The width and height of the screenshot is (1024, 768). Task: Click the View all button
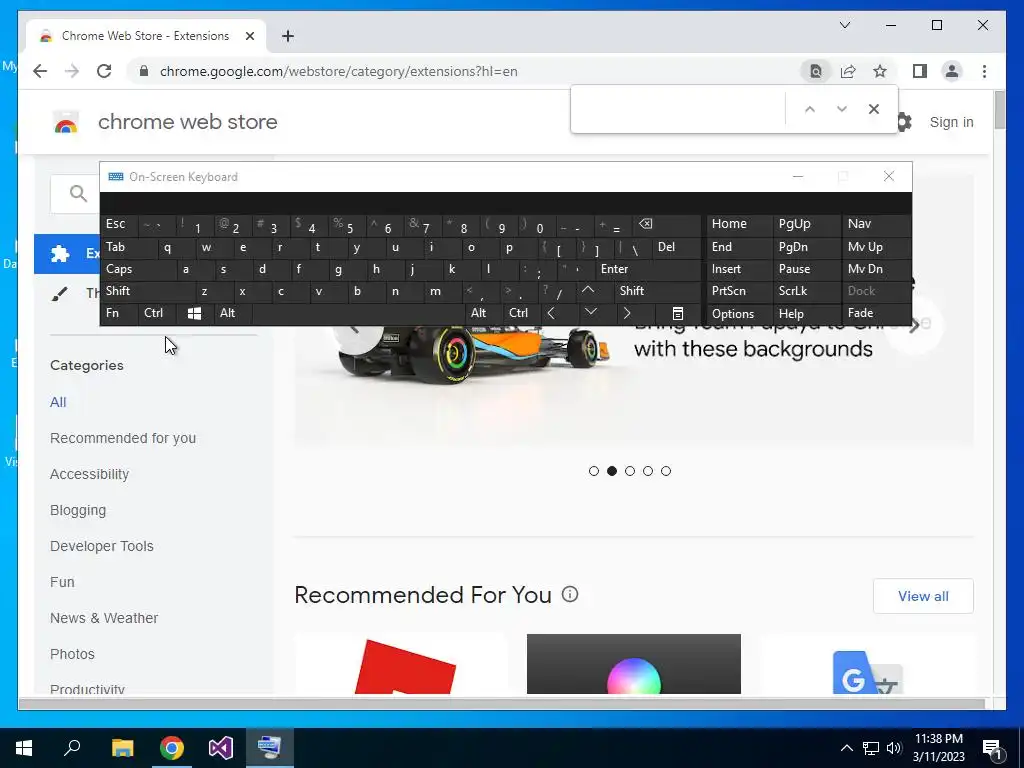(x=923, y=596)
